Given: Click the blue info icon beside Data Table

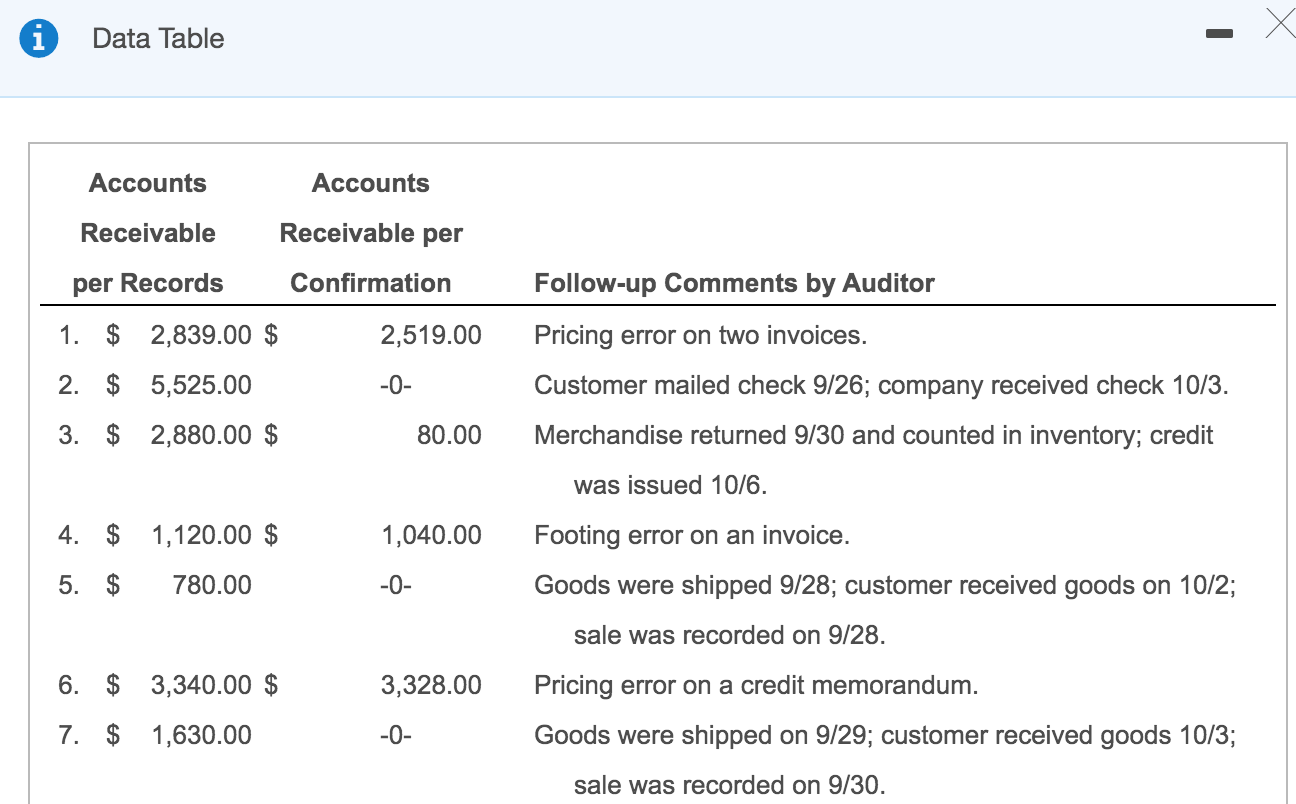Looking at the screenshot, I should click(x=37, y=37).
